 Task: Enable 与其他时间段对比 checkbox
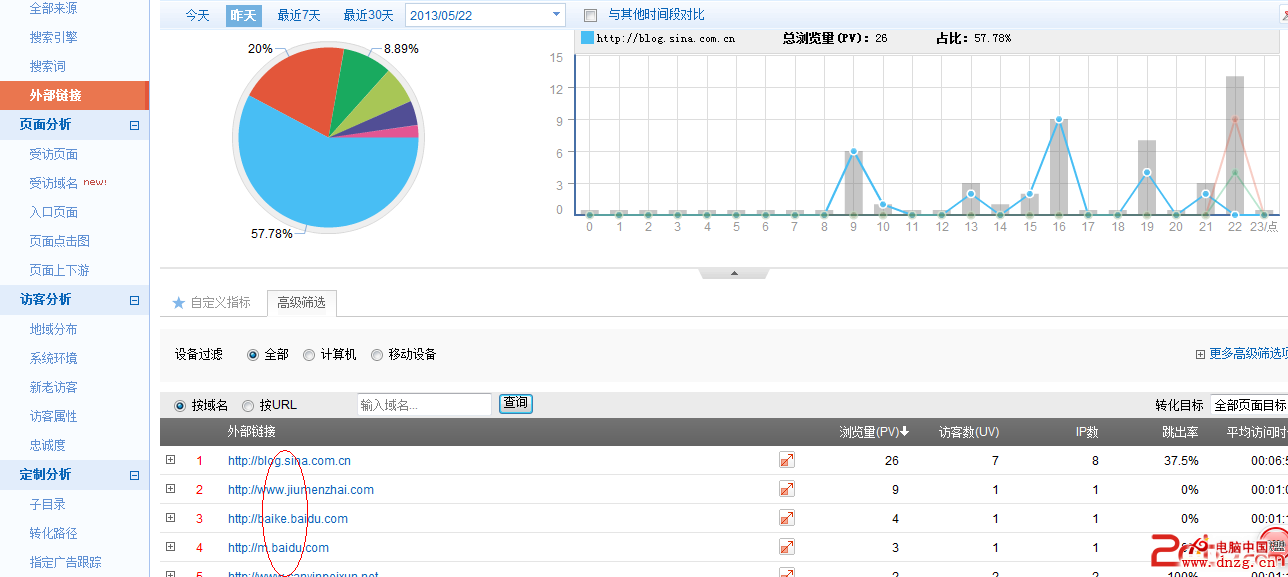tap(590, 15)
